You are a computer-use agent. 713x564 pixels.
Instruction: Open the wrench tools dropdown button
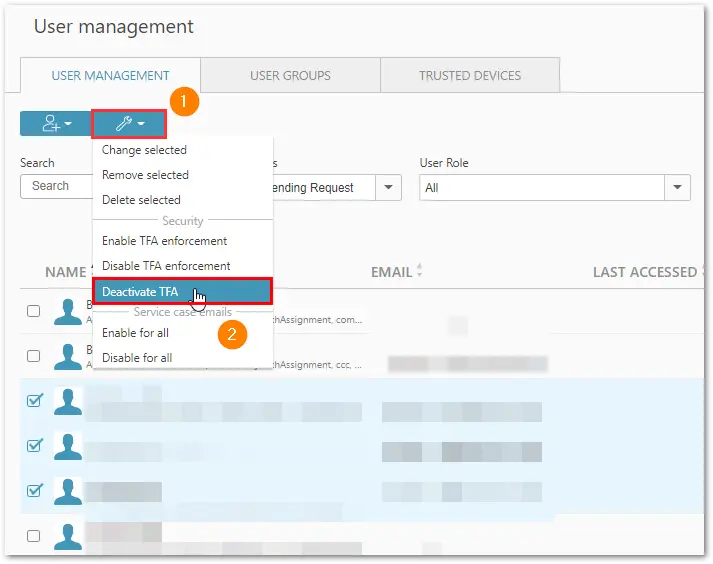[x=129, y=123]
